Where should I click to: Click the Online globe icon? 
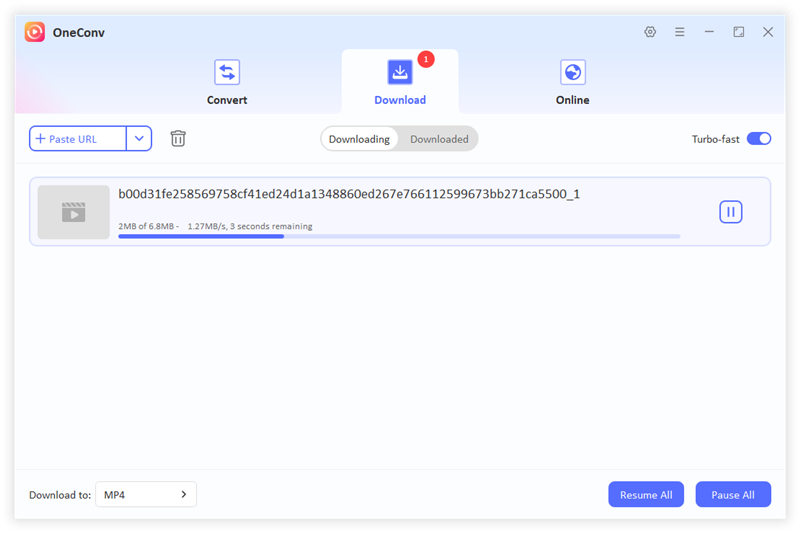572,72
